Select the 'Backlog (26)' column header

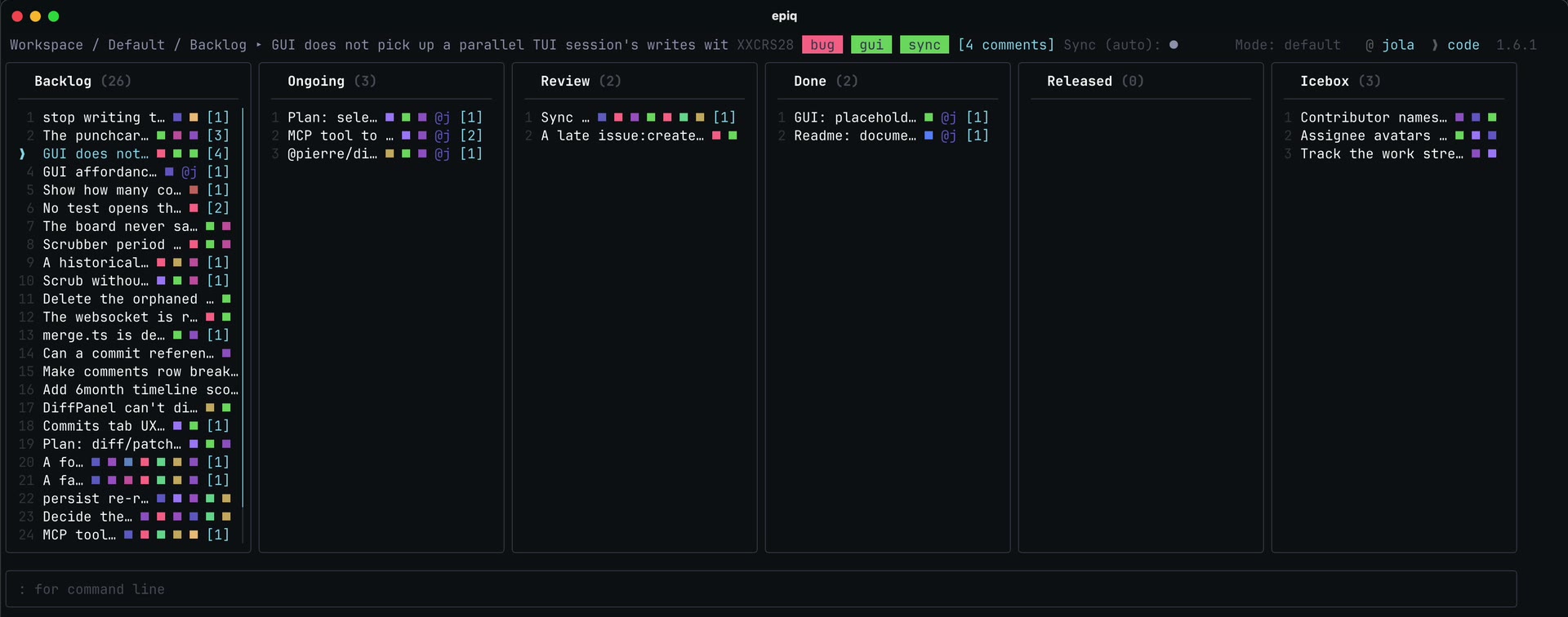point(82,81)
